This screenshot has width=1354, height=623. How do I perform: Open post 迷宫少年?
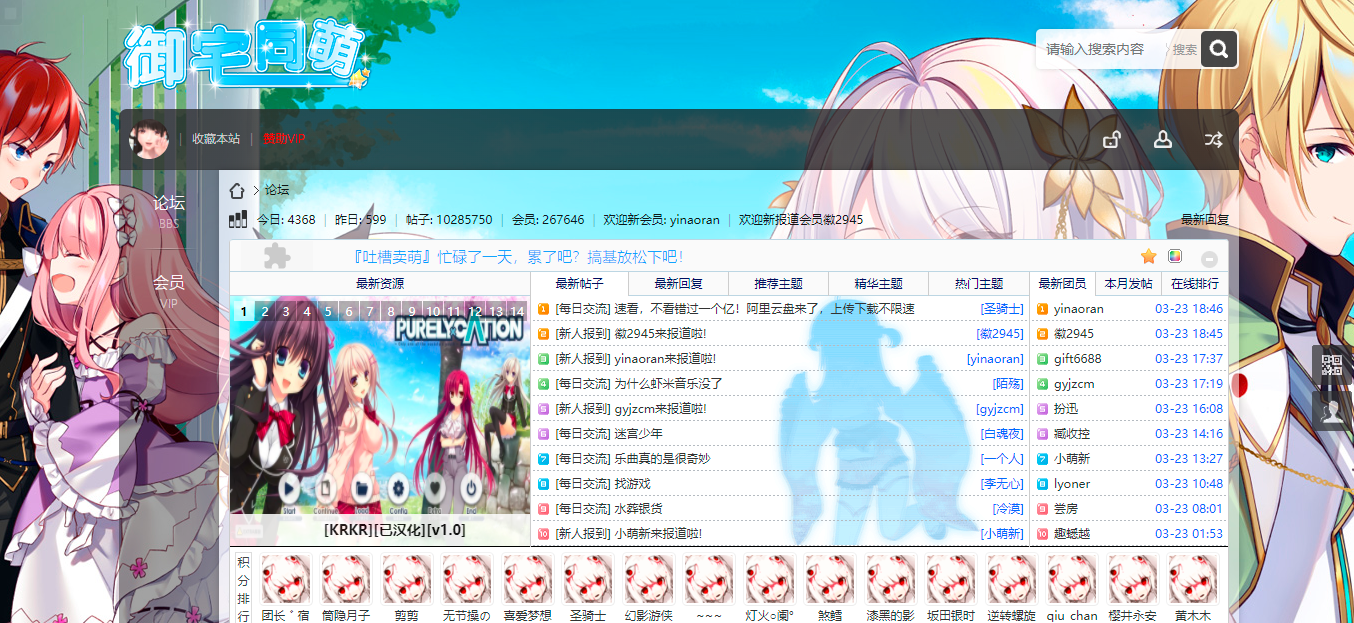638,434
